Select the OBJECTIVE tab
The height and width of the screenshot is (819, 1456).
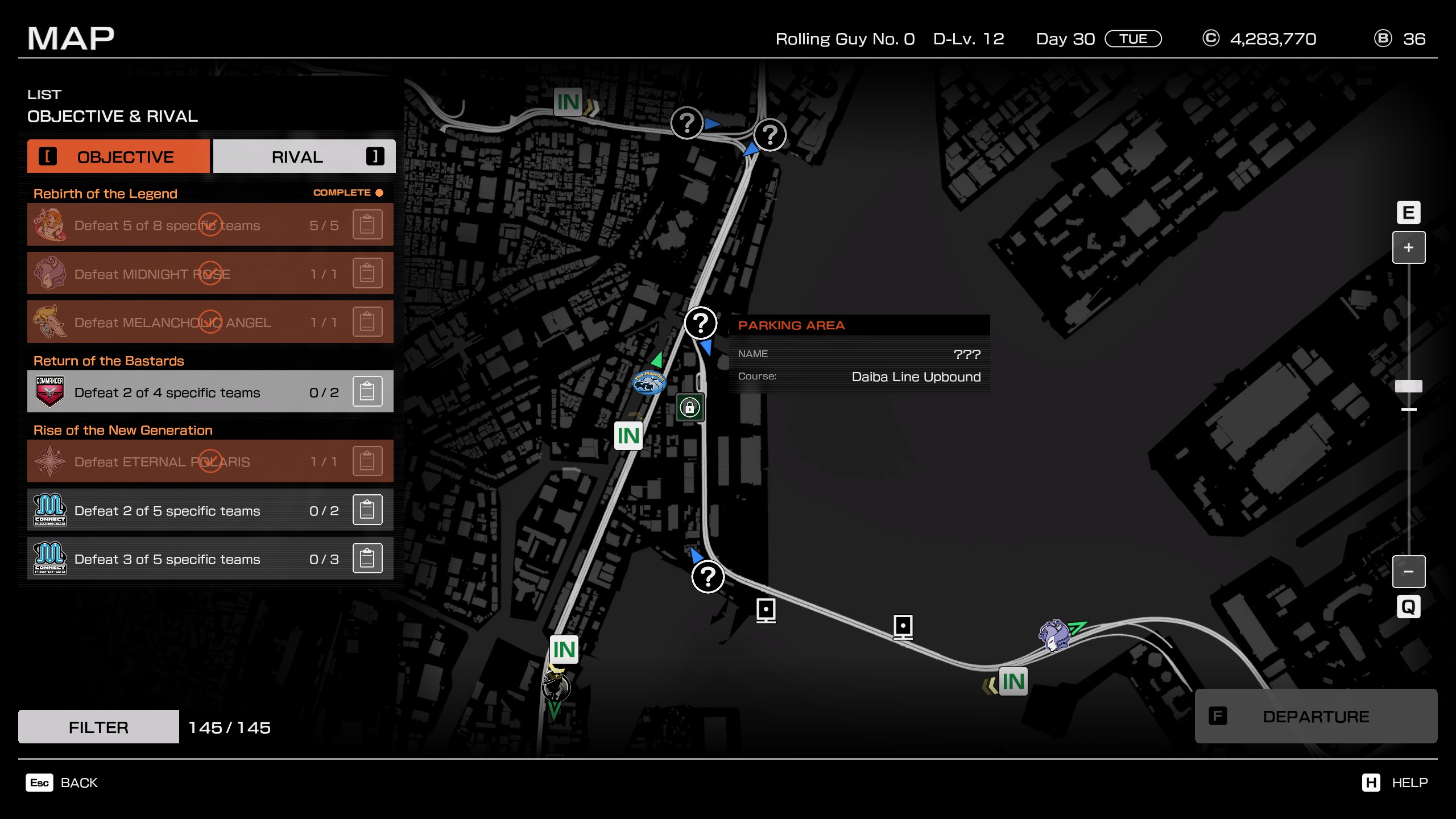click(x=118, y=156)
